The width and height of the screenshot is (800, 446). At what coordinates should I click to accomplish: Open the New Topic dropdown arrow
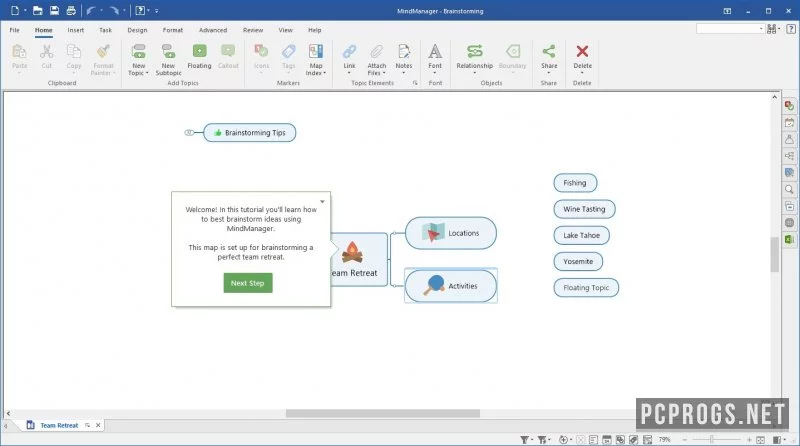[x=147, y=73]
